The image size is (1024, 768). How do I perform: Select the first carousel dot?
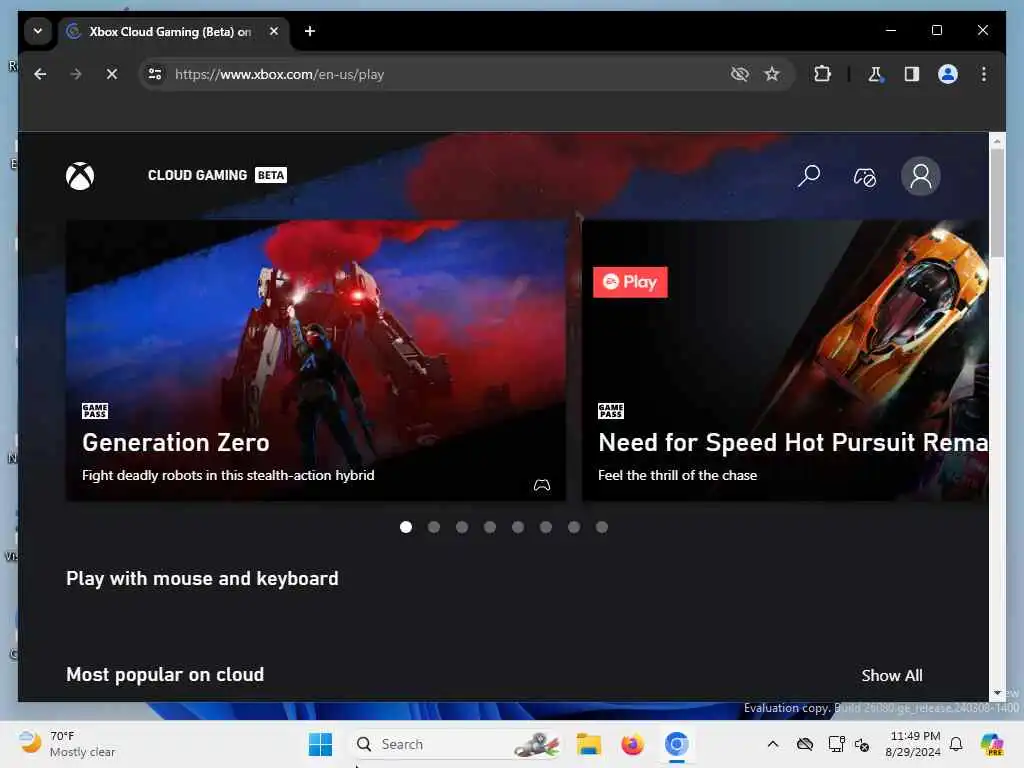coord(406,527)
